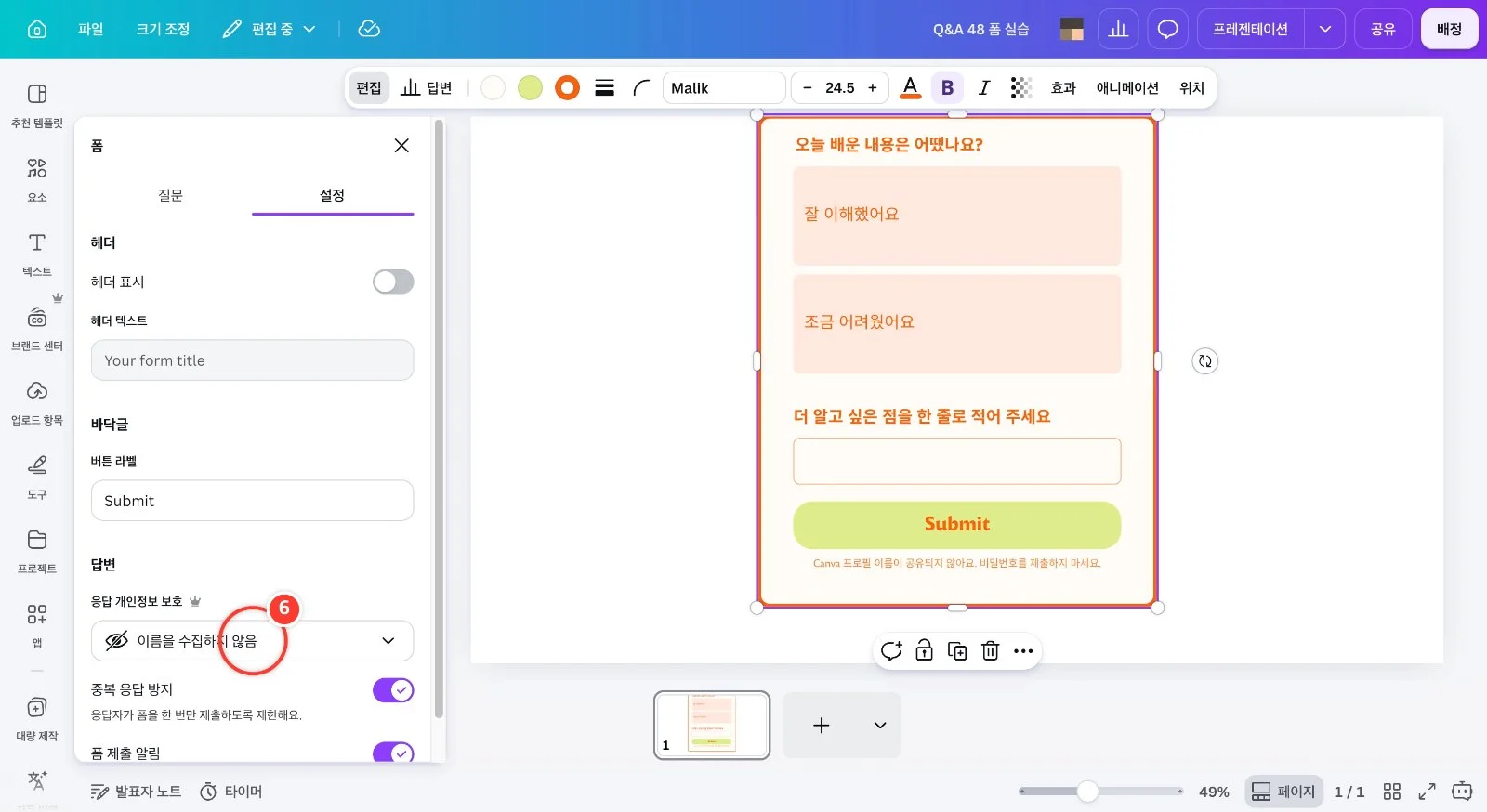Expand add page options chevron
The height and width of the screenshot is (812, 1487).
tap(879, 726)
